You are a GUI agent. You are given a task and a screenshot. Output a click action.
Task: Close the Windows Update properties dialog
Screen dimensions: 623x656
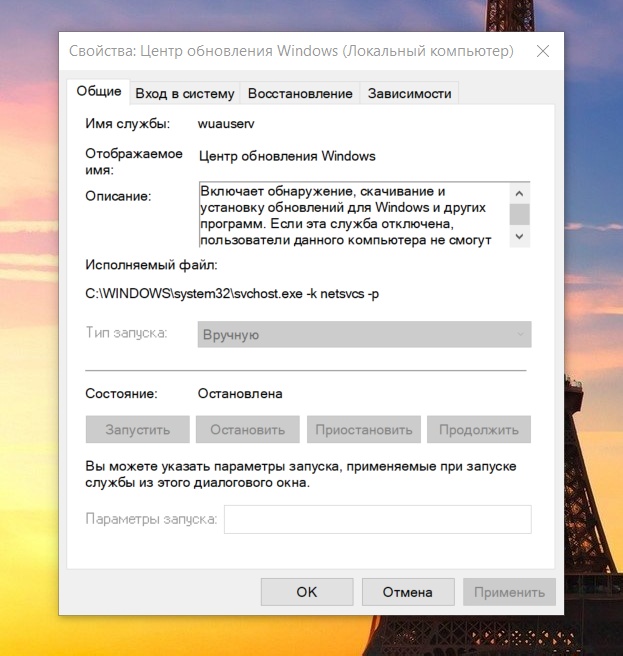coord(543,51)
